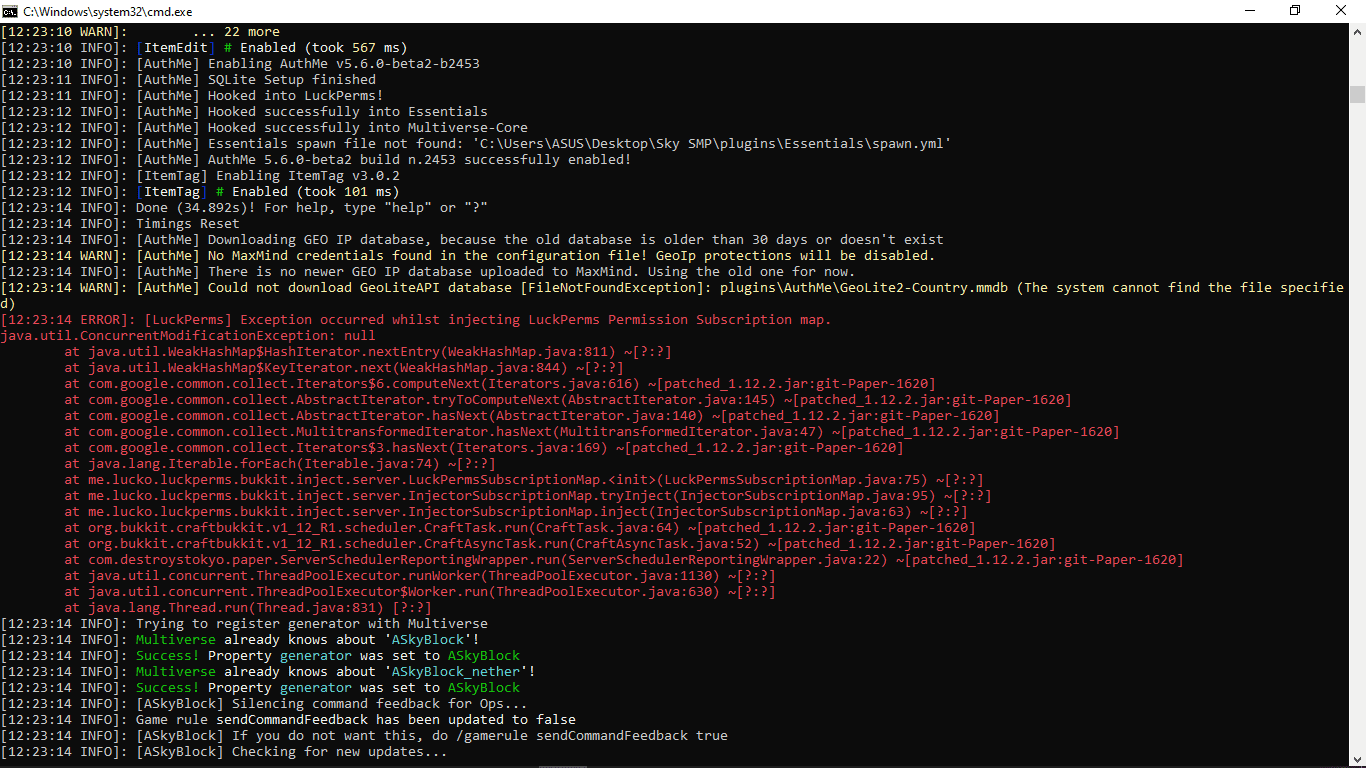Click the 'InjectorSubscriptionMap.inject' line ending java:63
The image size is (1366, 768).
click(516, 512)
